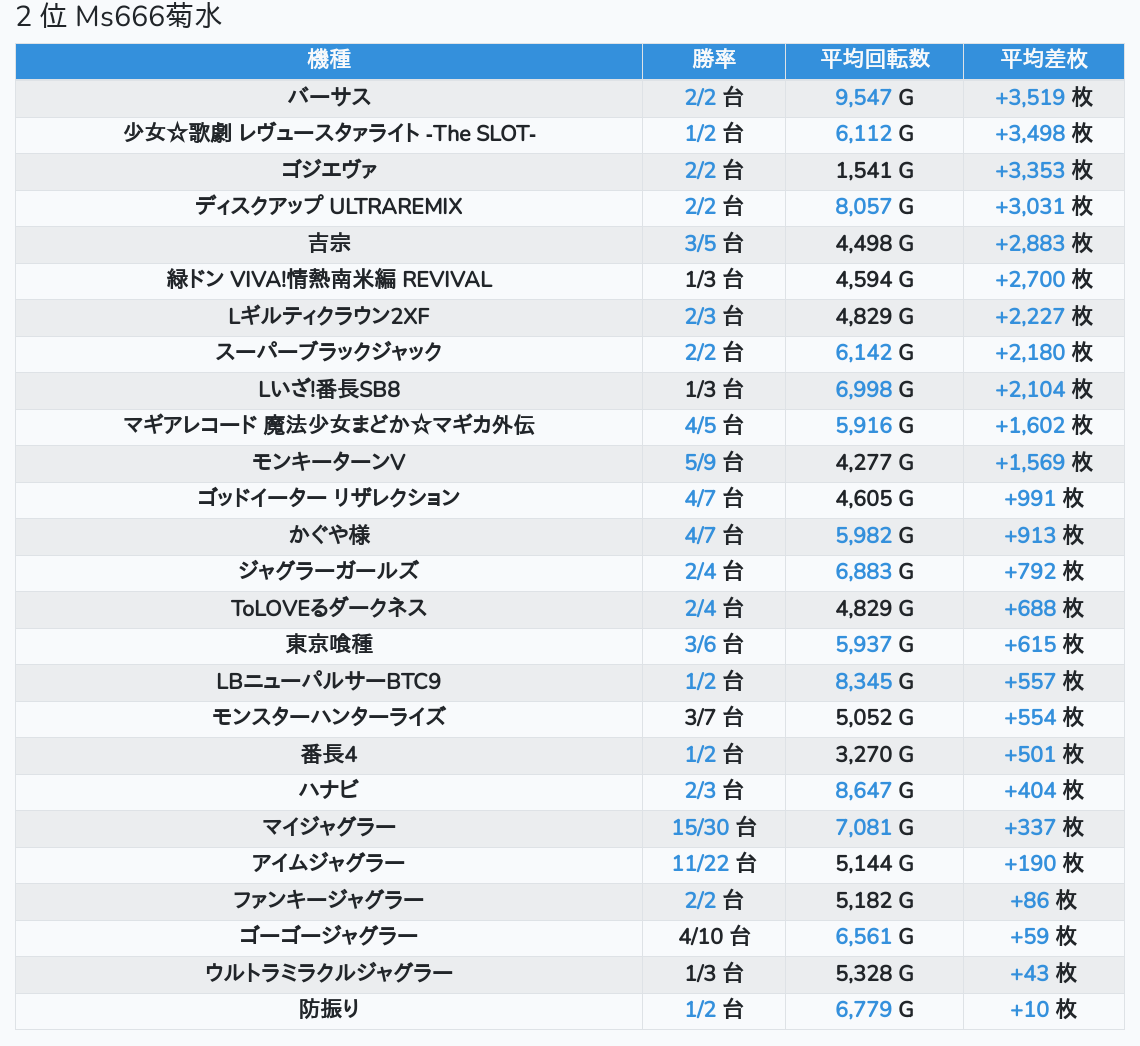Select the バーサス machine name
Screen dimensions: 1140x1046
tap(329, 97)
